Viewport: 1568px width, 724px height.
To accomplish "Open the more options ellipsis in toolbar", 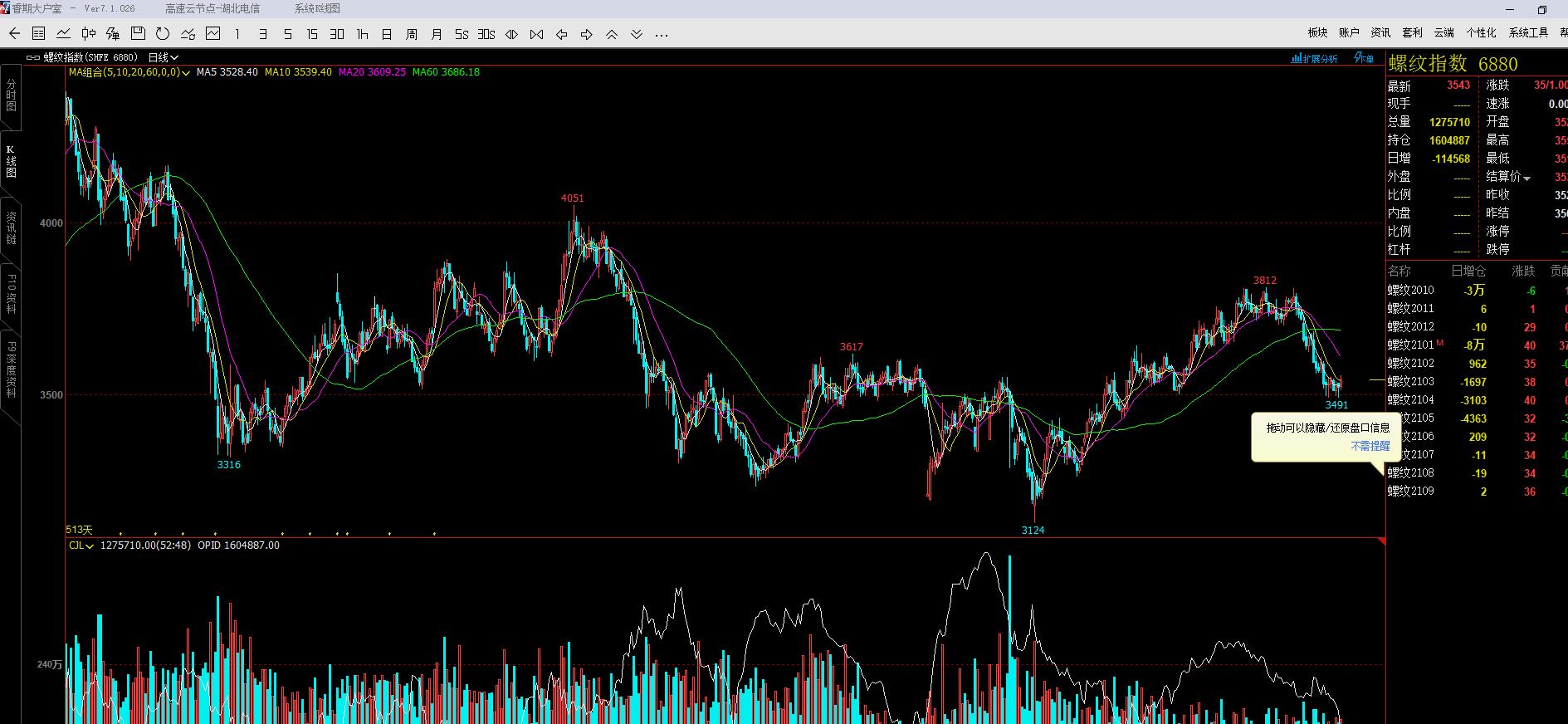I will click(x=662, y=35).
